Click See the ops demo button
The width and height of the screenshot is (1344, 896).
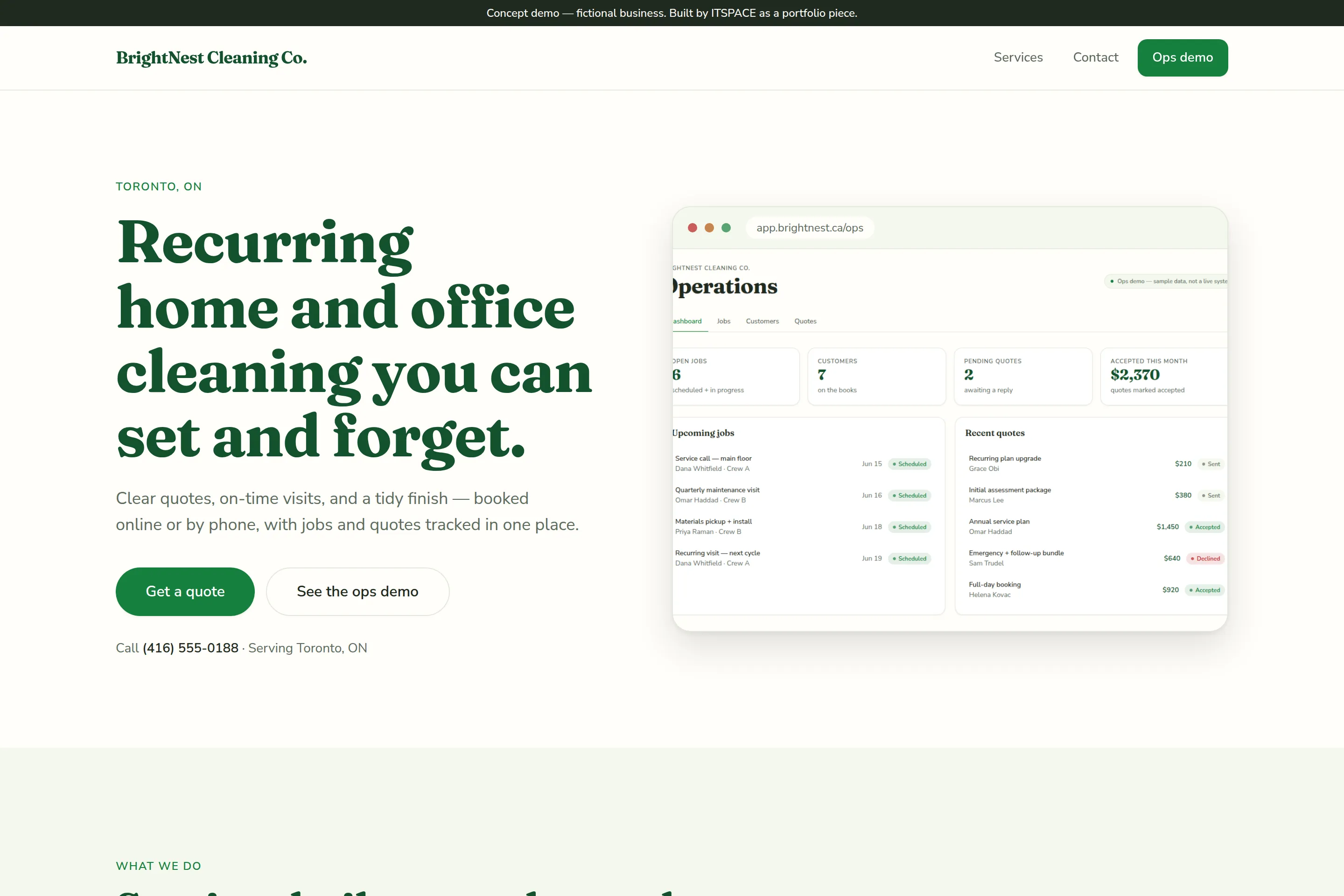click(358, 591)
